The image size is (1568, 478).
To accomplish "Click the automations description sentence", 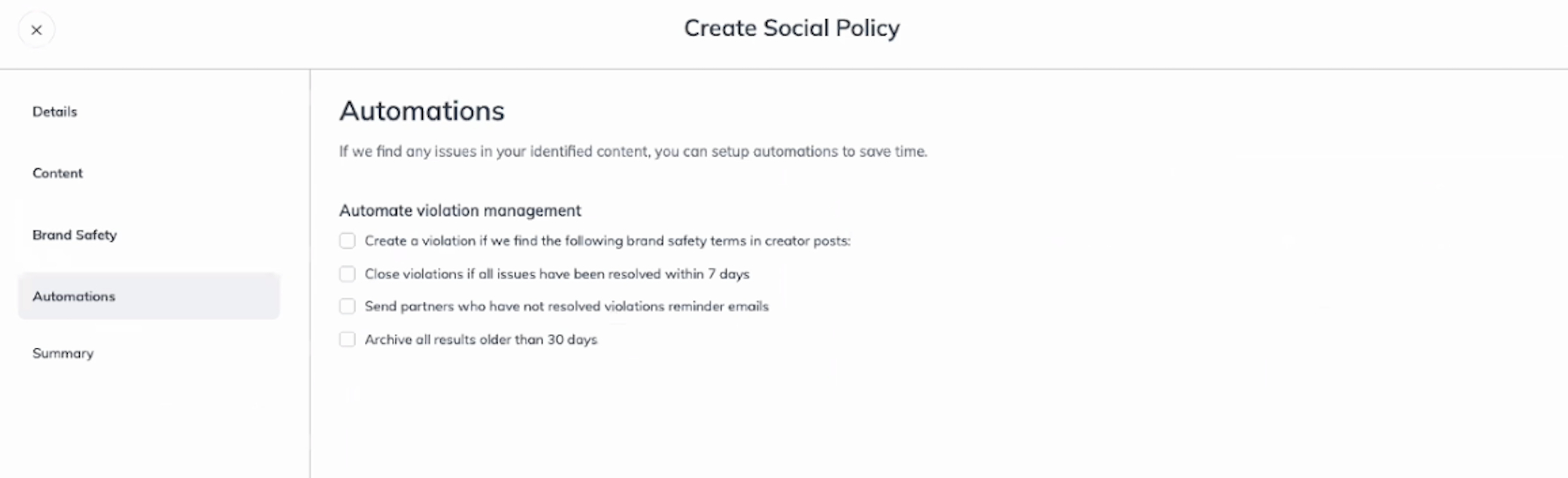I will click(x=633, y=152).
